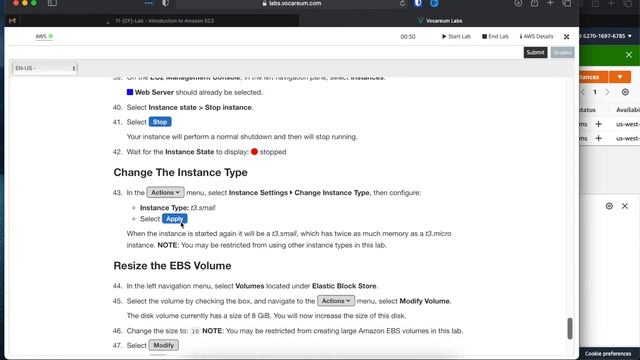Click the plus icon in first us-west row
This screenshot has height=360, width=640.
point(598,124)
